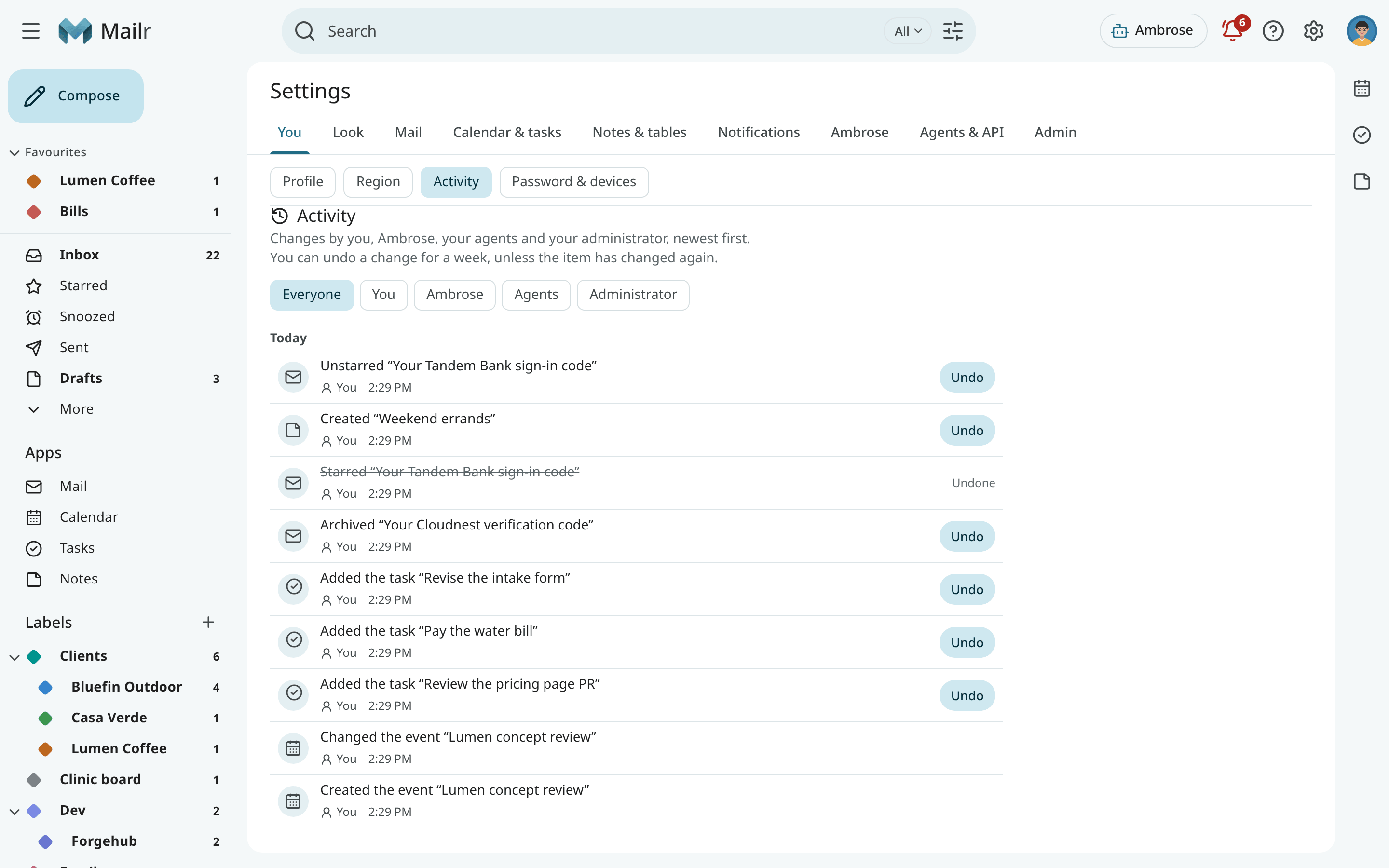Select the Password & devices sub-tab
This screenshot has width=1389, height=868.
pyautogui.click(x=574, y=182)
